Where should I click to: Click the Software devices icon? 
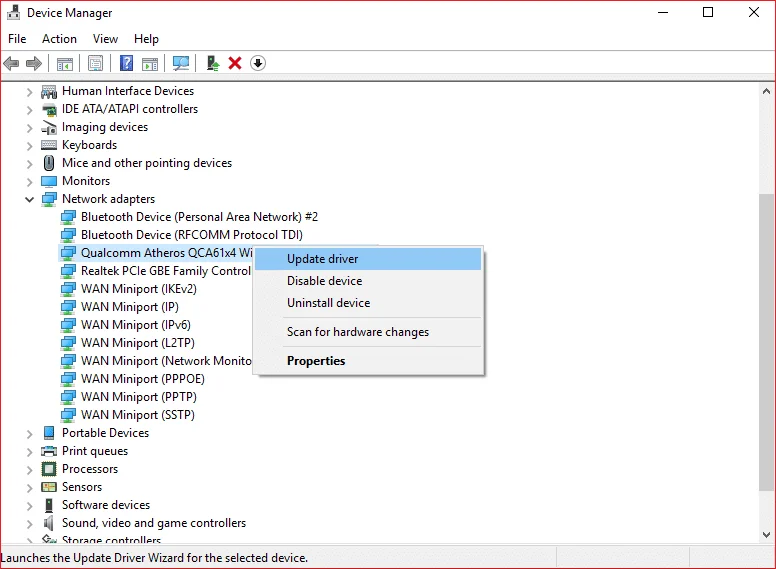coord(49,505)
